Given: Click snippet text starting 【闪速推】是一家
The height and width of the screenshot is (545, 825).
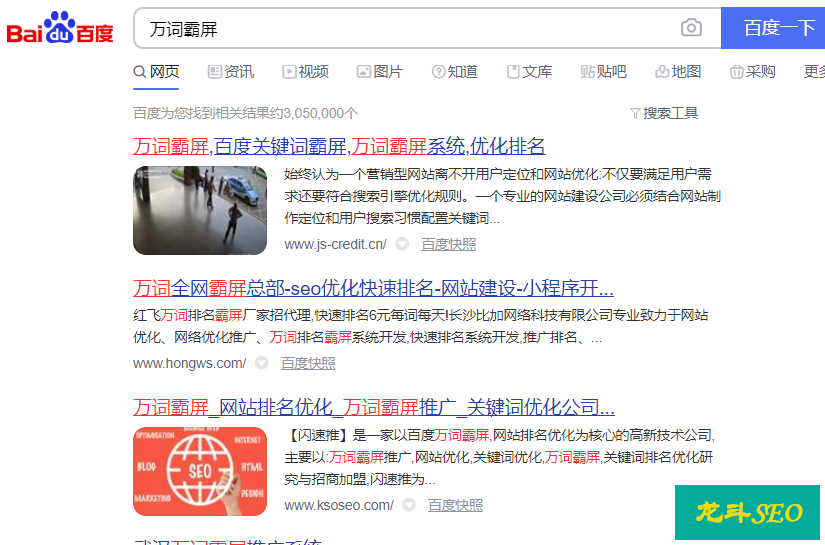Looking at the screenshot, I should (499, 457).
